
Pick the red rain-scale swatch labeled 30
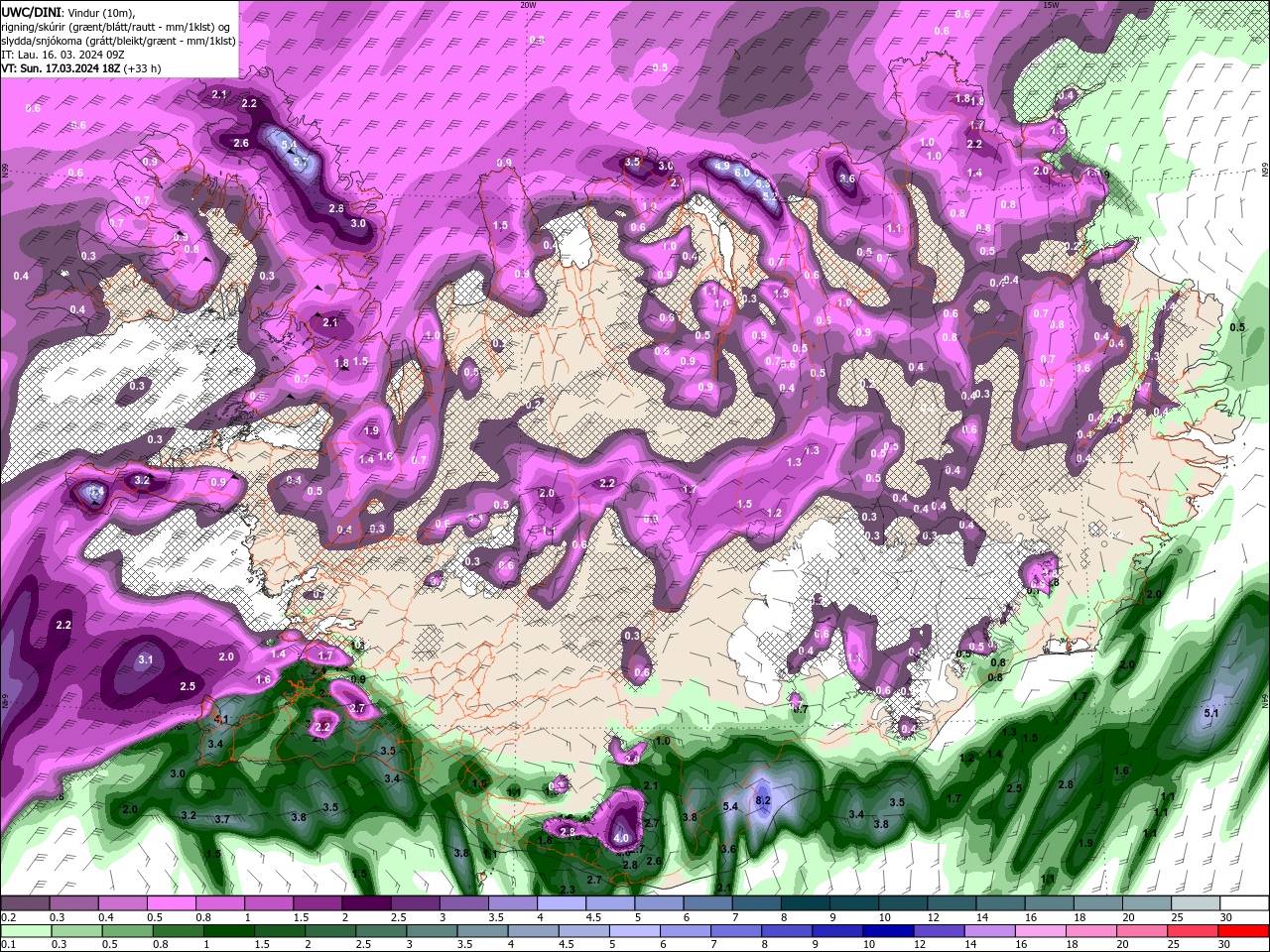coord(1245,930)
